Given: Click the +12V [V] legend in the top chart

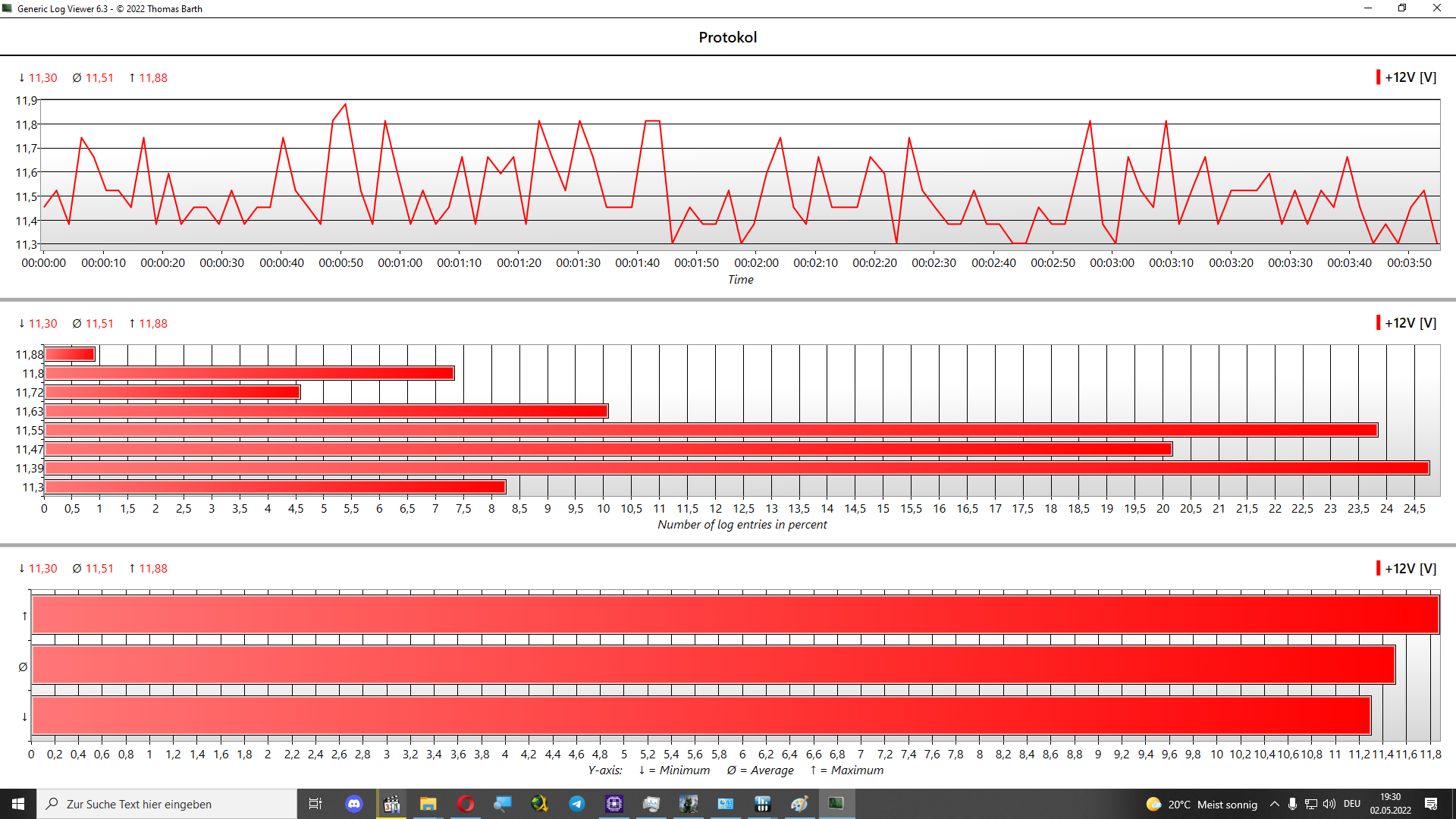Looking at the screenshot, I should pyautogui.click(x=1410, y=77).
